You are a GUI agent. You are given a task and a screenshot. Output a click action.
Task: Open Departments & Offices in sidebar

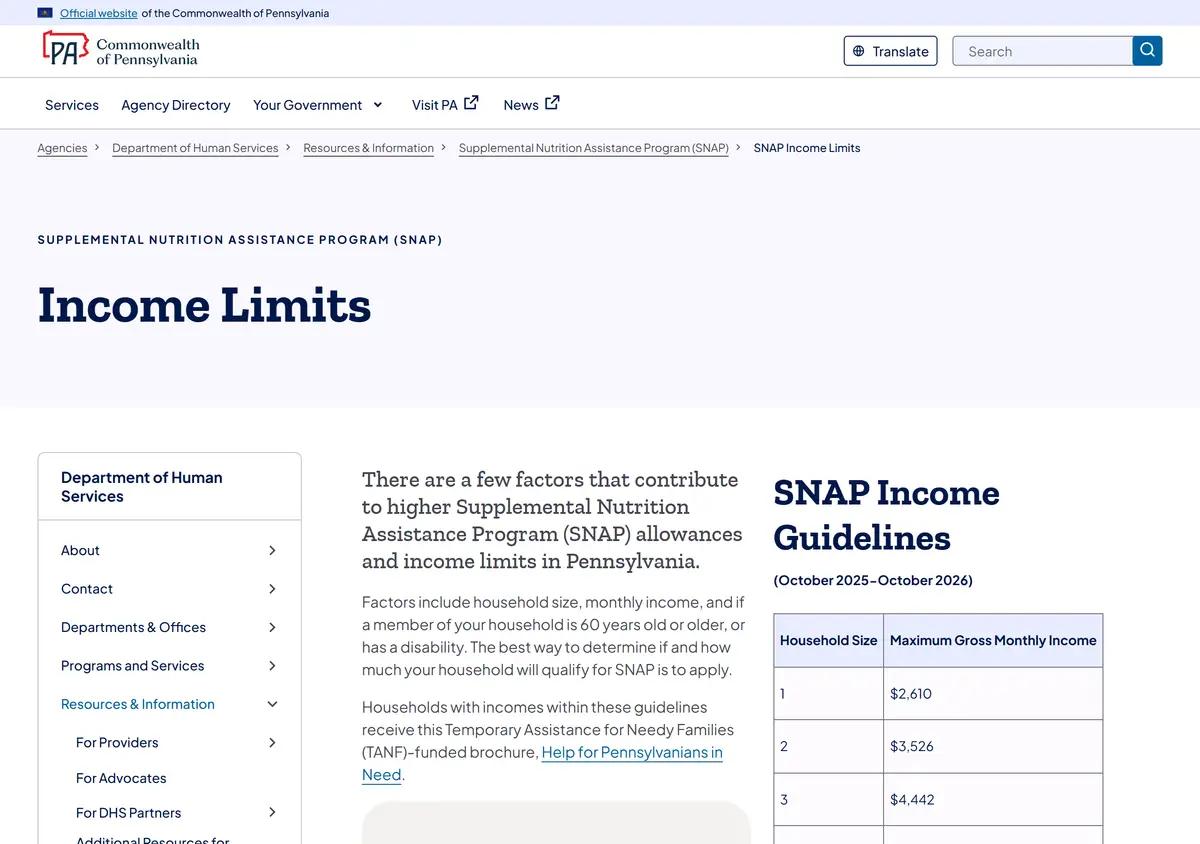tap(133, 627)
